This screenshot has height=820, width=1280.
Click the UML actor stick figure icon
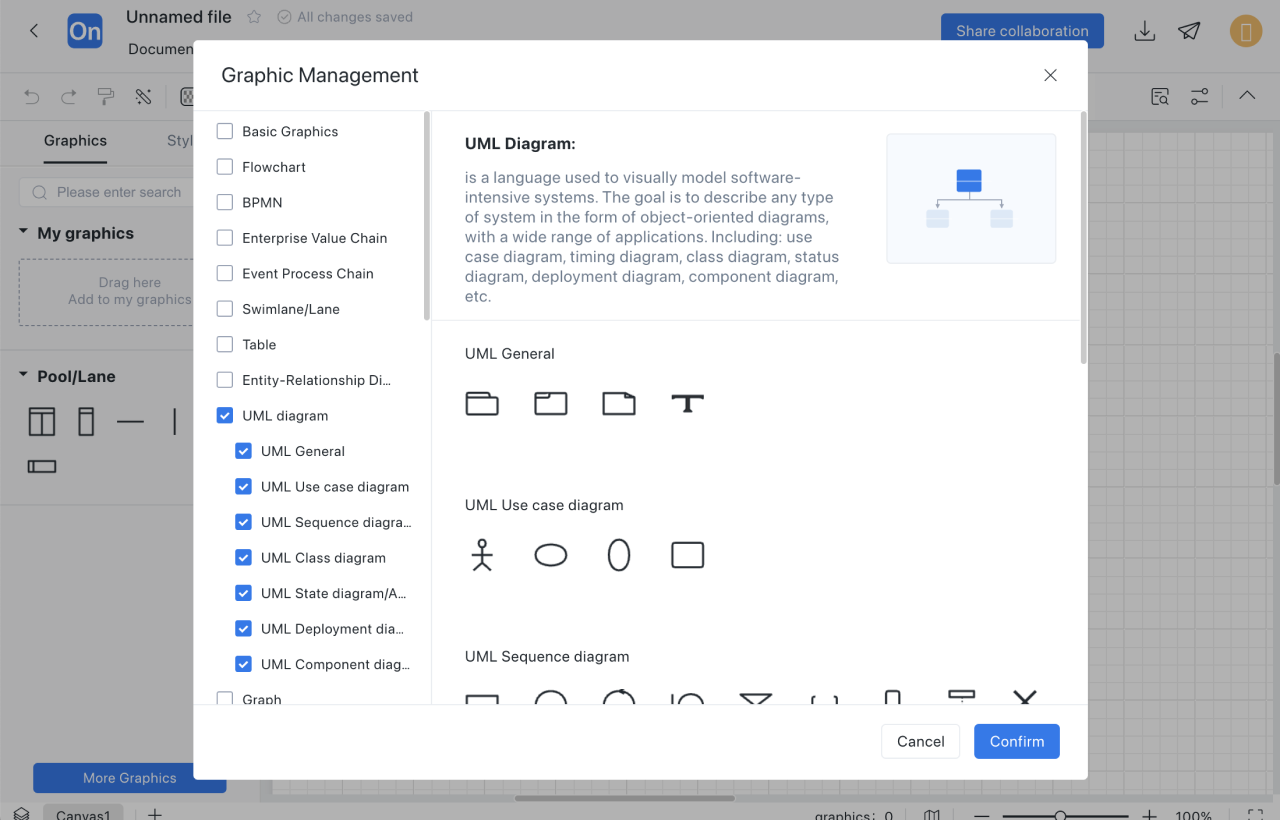[x=482, y=555]
